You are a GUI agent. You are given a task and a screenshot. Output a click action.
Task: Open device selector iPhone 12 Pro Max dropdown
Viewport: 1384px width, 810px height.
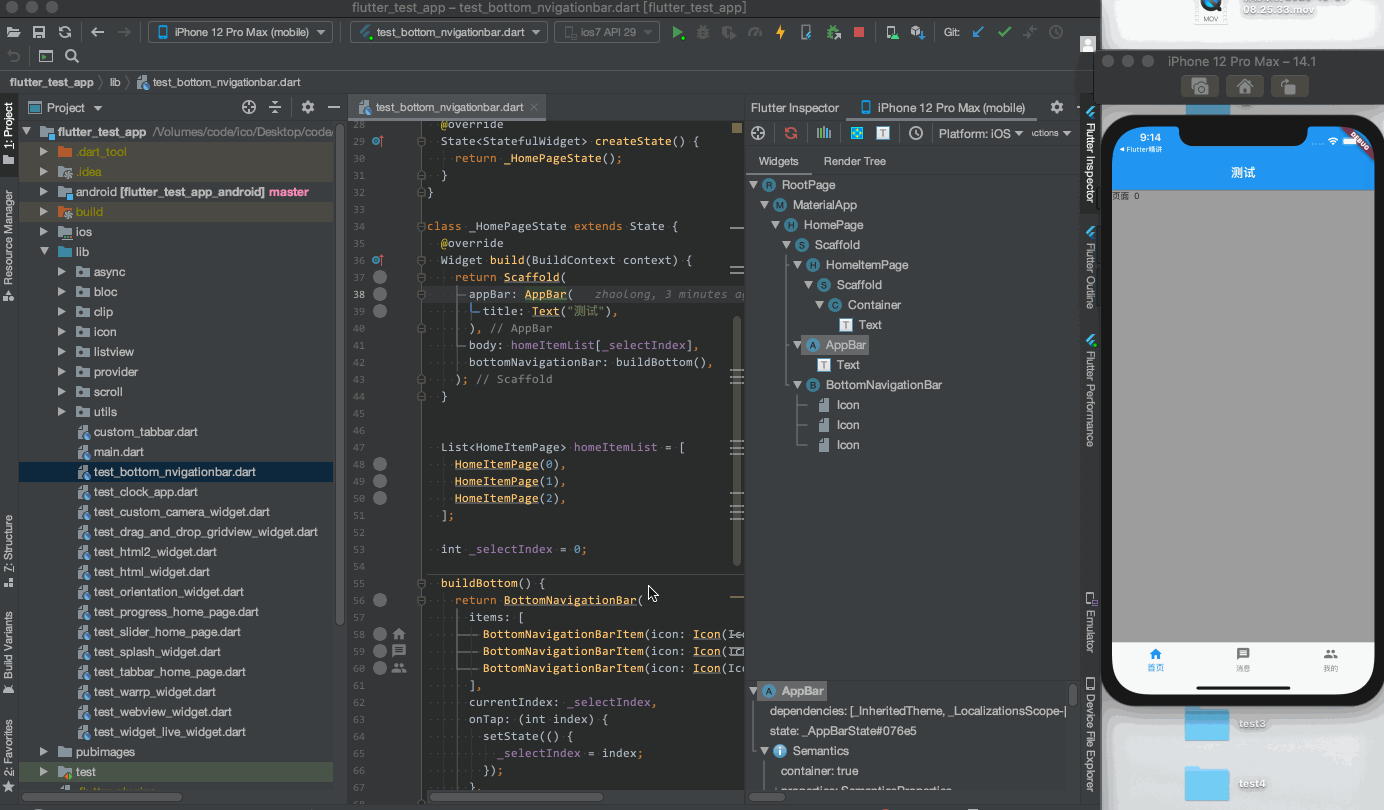coord(240,32)
